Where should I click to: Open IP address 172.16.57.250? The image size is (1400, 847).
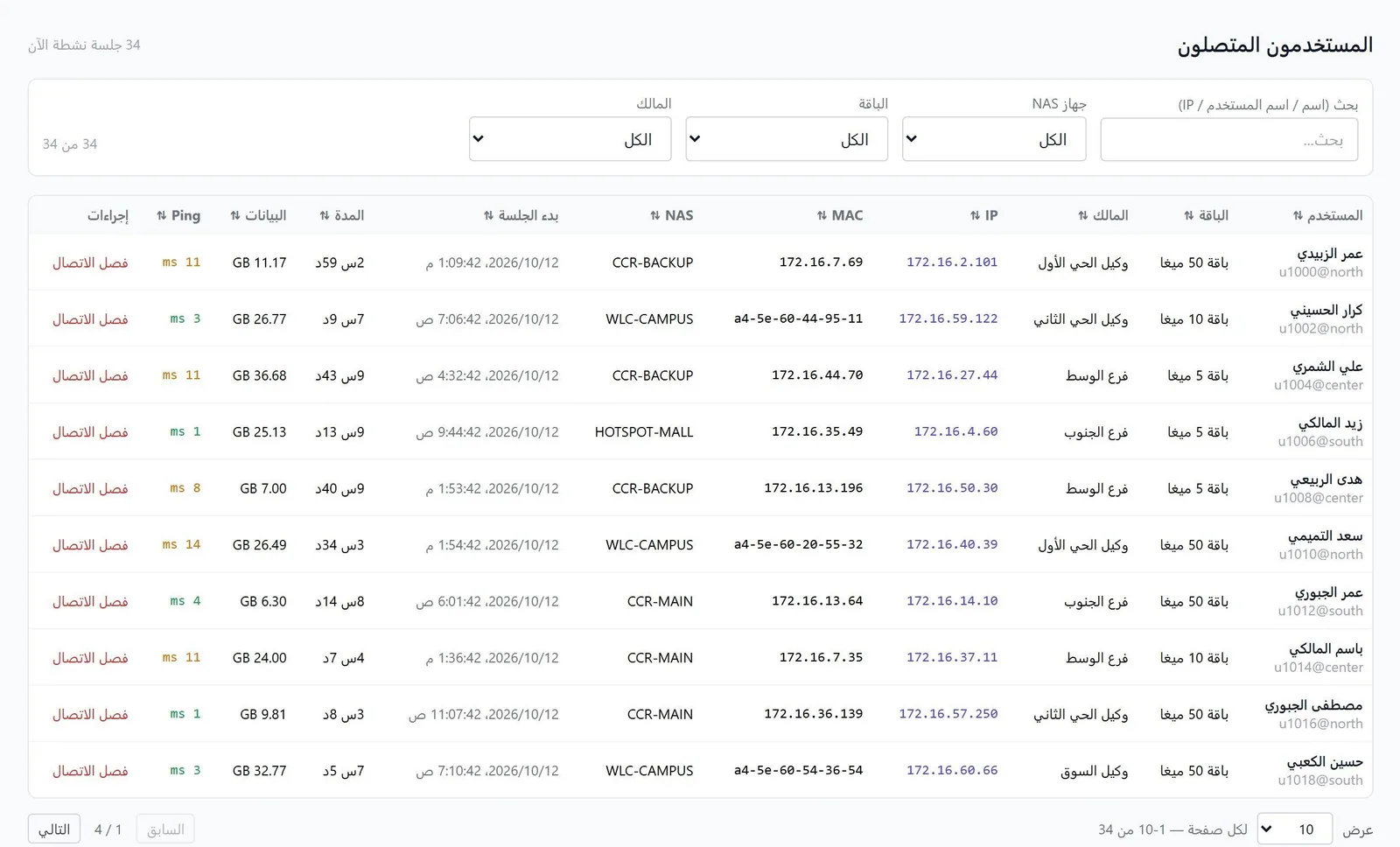(x=948, y=714)
